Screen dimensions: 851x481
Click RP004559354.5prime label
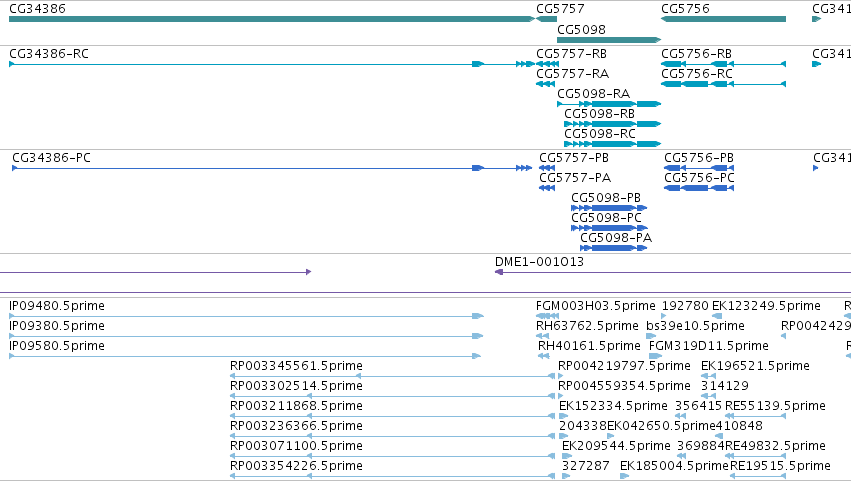(625, 387)
